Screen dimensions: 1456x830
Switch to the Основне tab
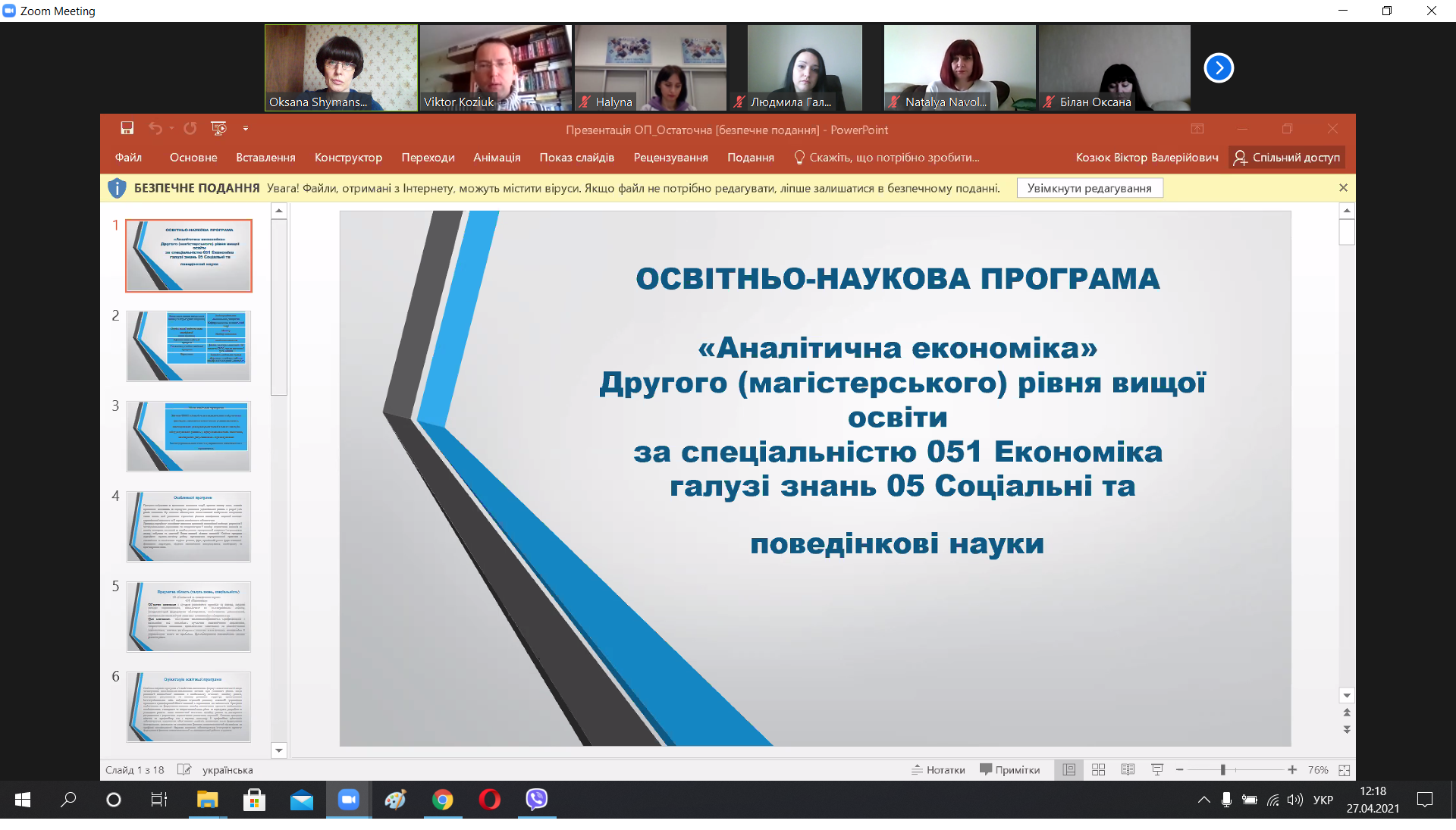[193, 158]
